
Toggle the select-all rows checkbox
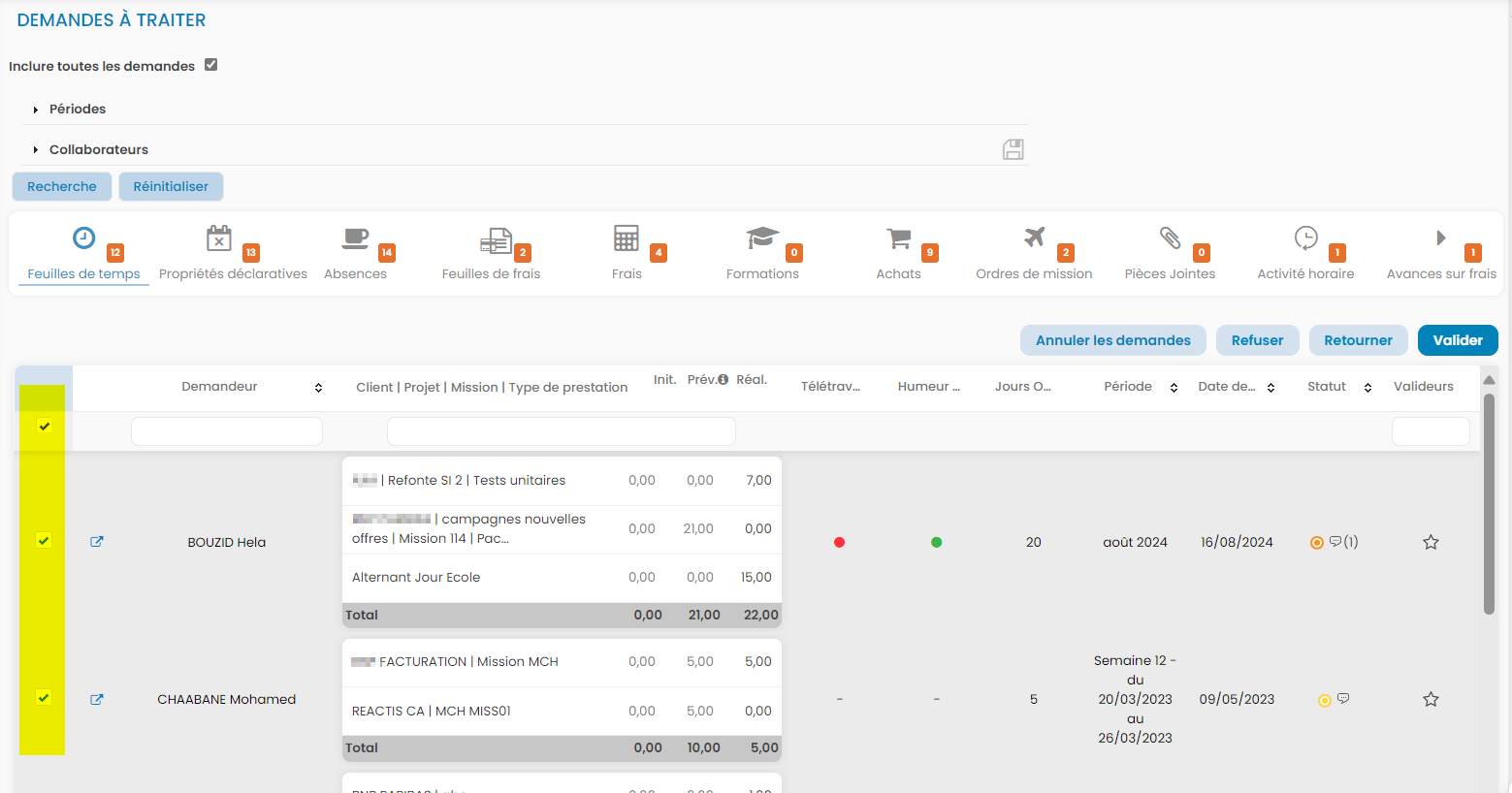click(44, 426)
